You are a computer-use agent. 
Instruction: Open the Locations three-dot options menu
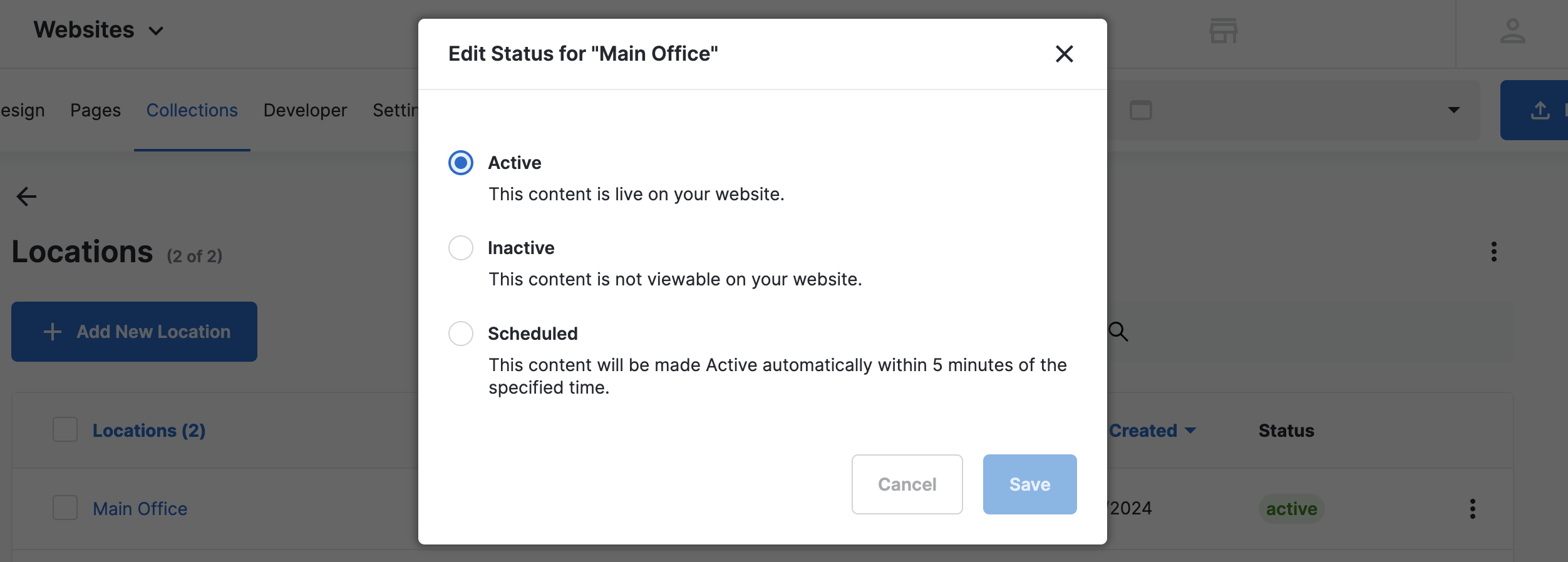[x=1494, y=252]
